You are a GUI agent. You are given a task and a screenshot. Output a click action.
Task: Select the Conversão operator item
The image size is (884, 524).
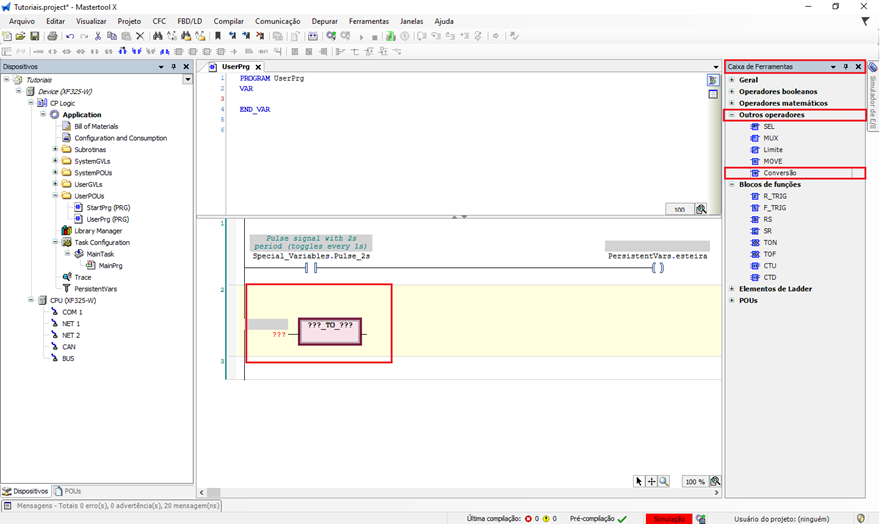[779, 173]
